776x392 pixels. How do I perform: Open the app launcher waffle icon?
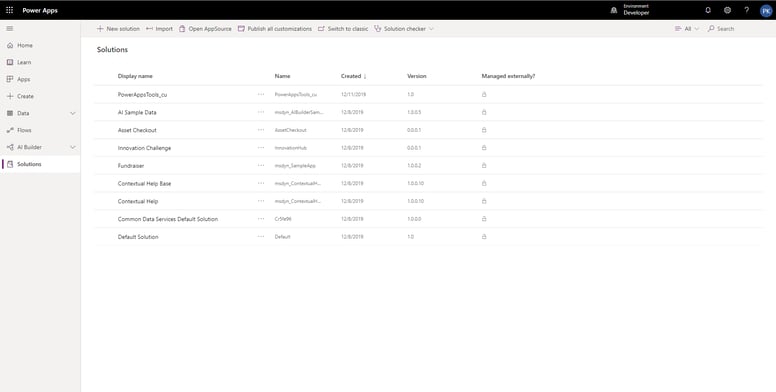click(9, 10)
